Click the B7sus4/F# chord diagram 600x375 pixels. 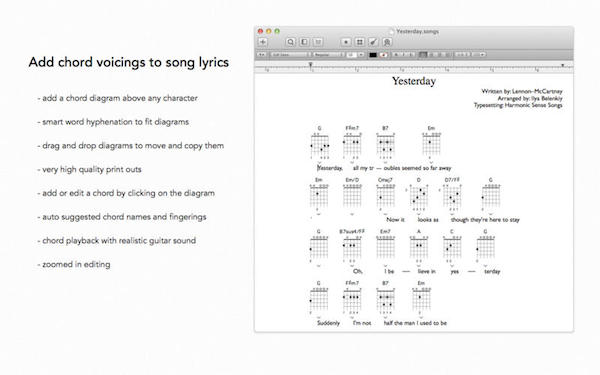coord(352,247)
